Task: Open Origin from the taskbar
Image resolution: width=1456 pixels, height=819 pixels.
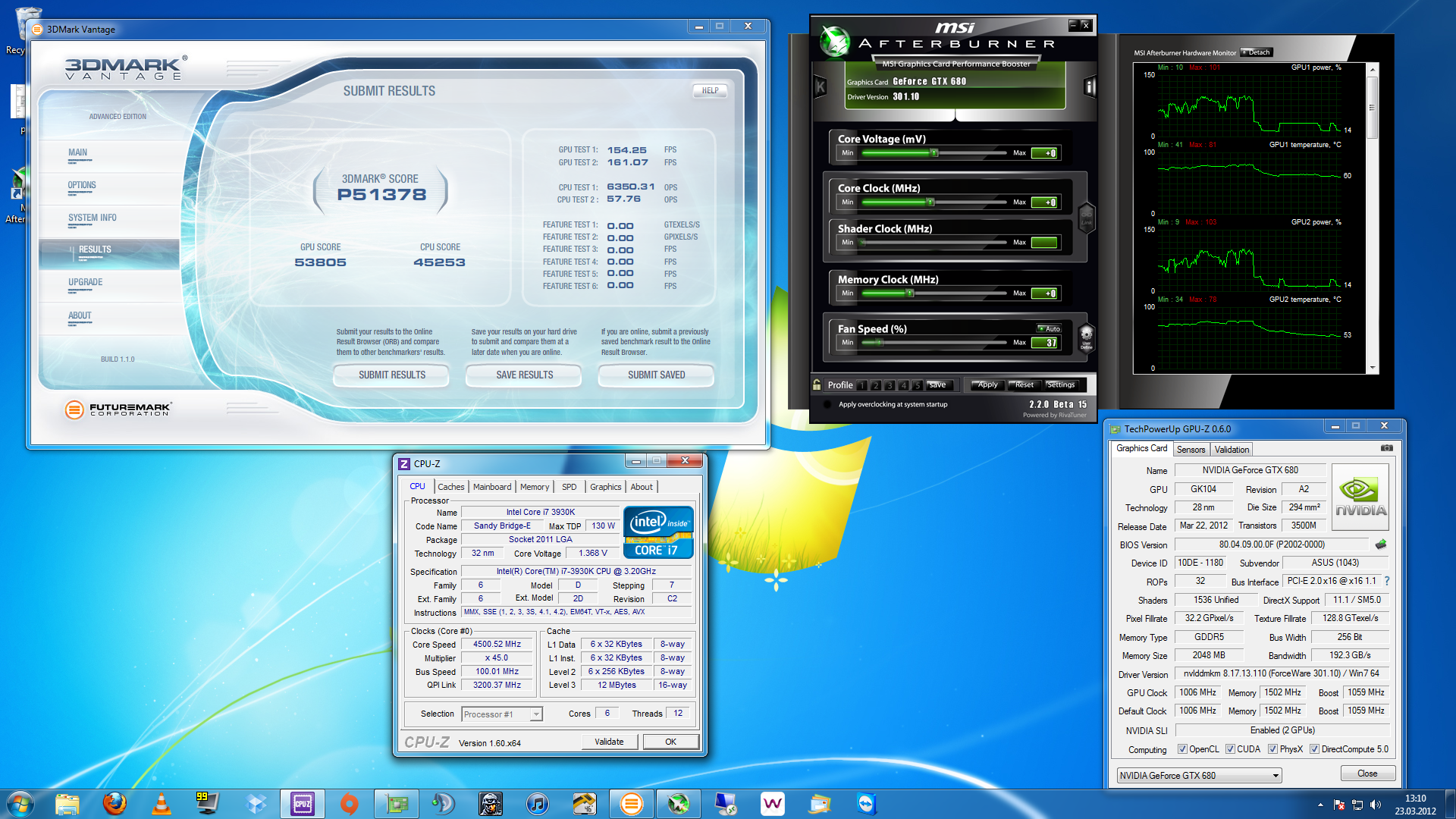Action: (x=350, y=804)
